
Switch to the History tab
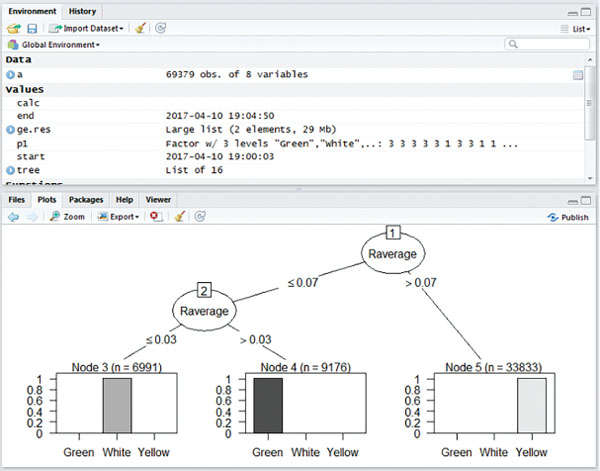[83, 11]
